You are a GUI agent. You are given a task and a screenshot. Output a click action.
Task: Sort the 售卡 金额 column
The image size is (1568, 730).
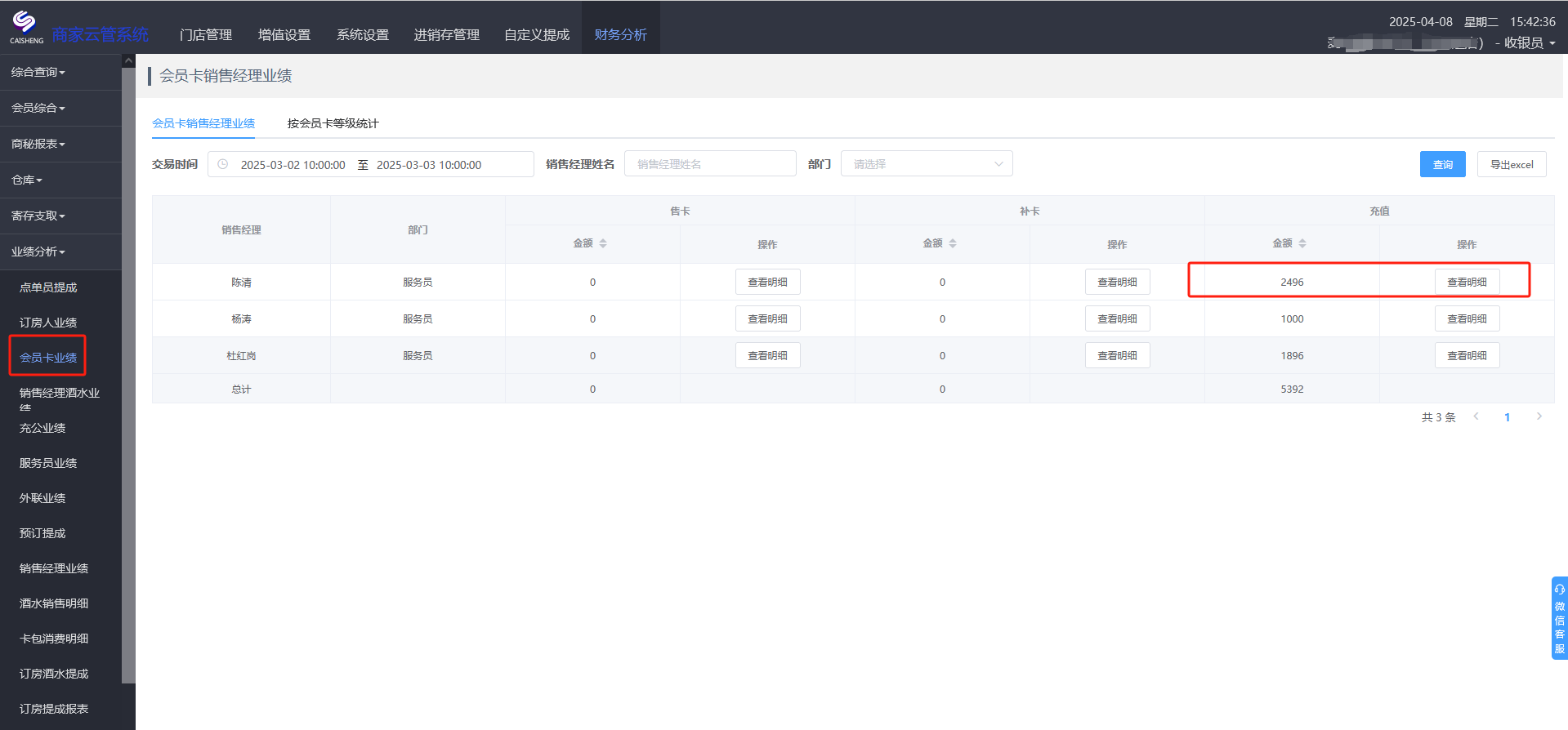click(x=603, y=243)
